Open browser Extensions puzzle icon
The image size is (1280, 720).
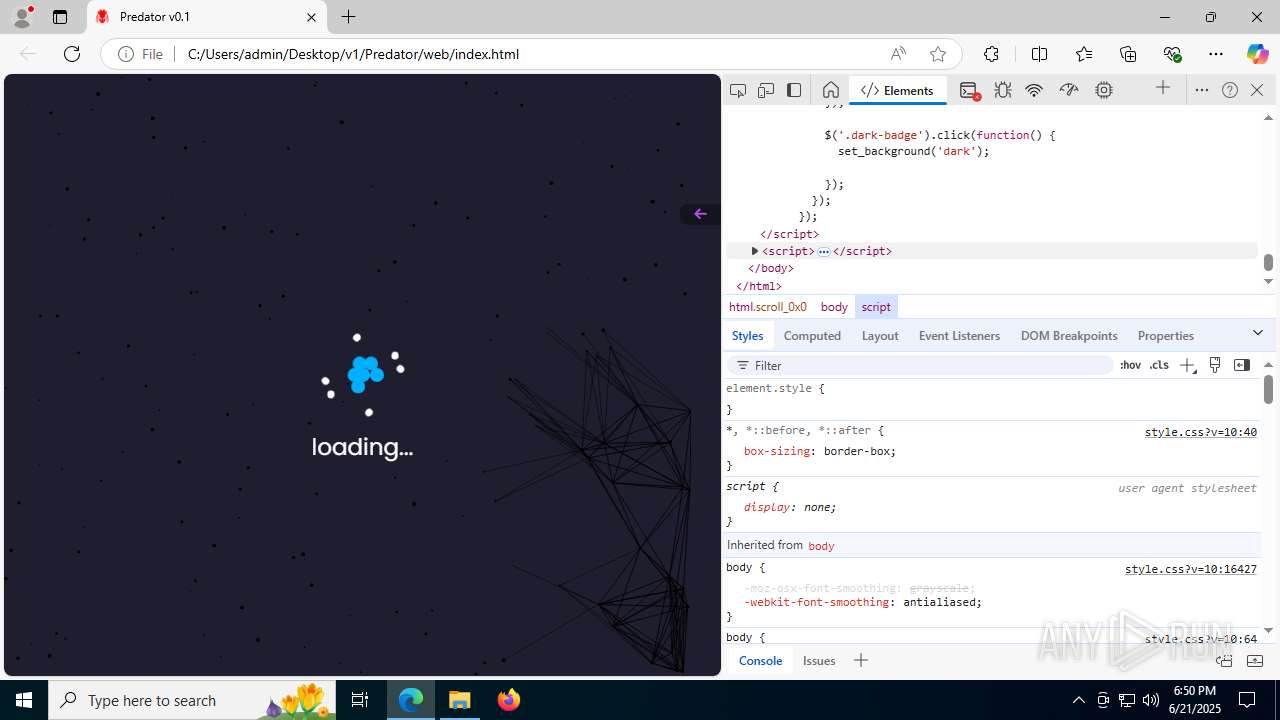(991, 54)
